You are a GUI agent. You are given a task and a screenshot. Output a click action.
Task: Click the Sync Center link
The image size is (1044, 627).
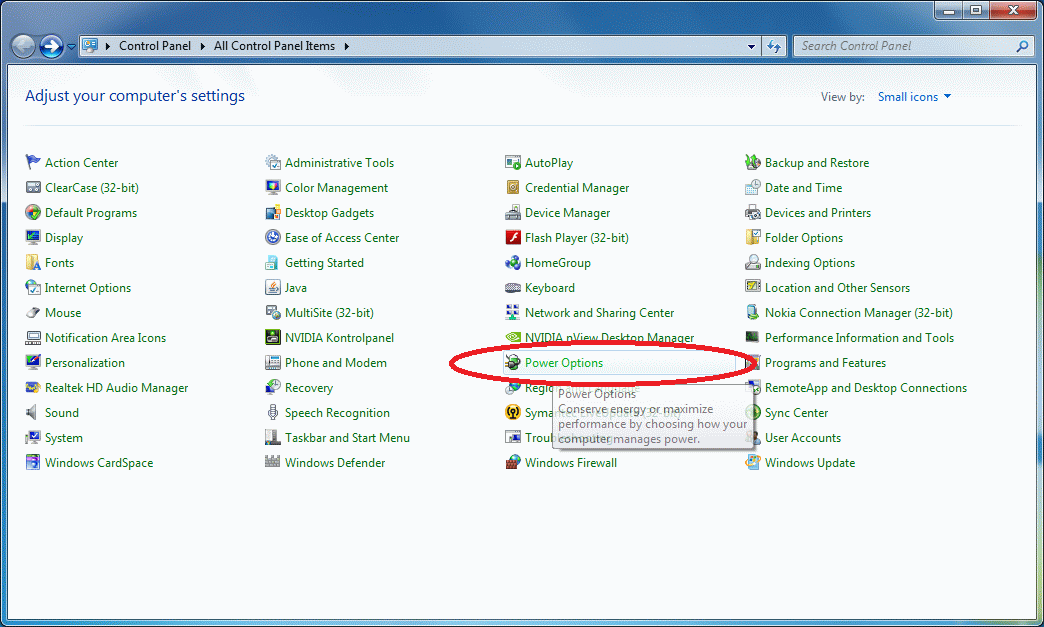point(796,413)
